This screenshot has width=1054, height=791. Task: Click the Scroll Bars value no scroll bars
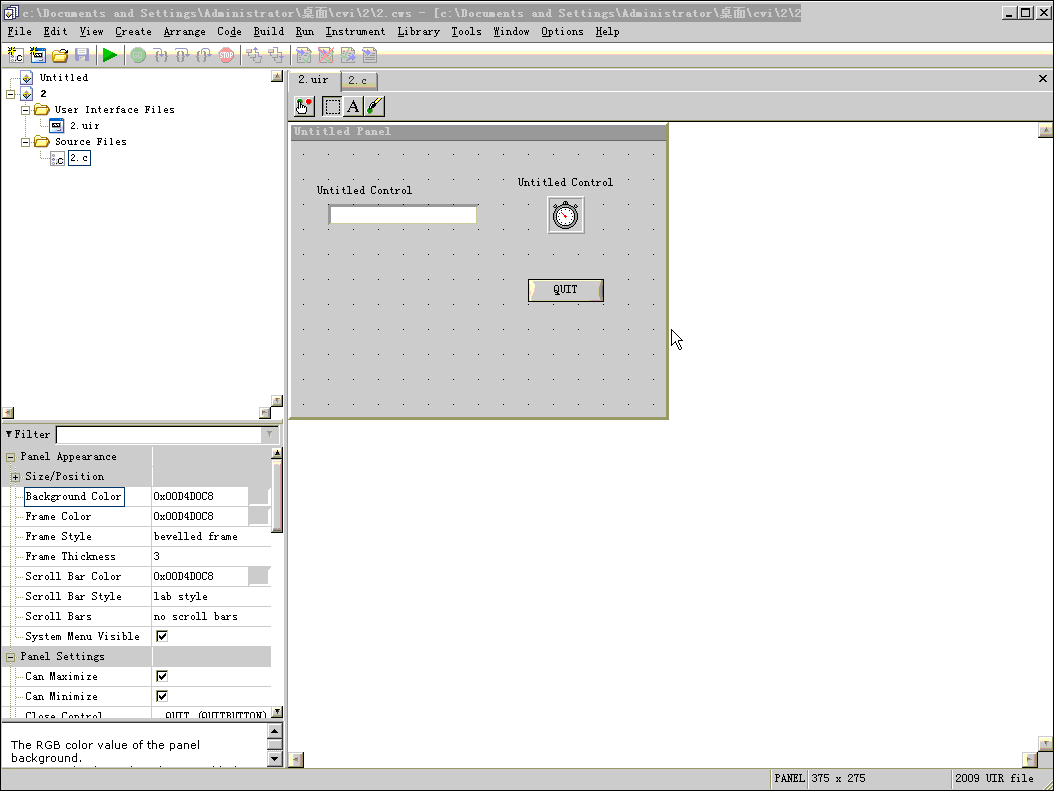pos(196,616)
